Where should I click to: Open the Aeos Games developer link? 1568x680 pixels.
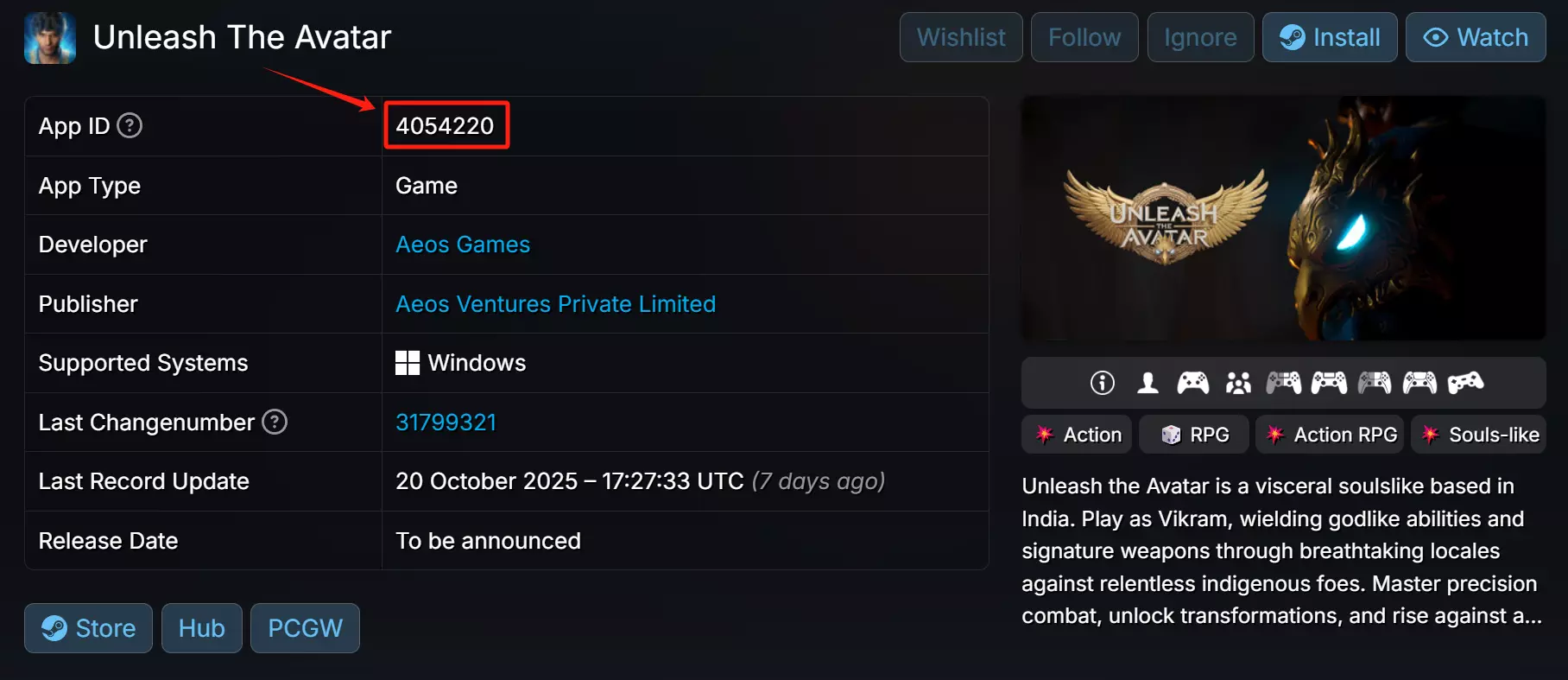pos(463,245)
